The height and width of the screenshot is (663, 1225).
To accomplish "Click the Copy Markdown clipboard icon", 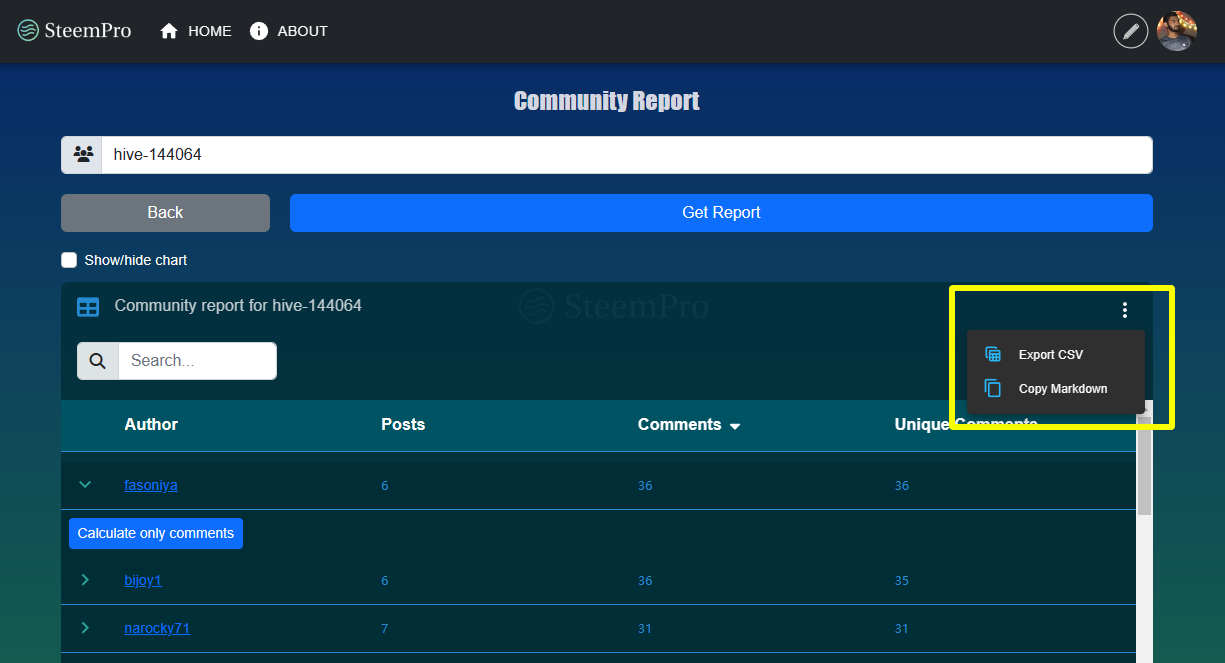I will coord(993,389).
